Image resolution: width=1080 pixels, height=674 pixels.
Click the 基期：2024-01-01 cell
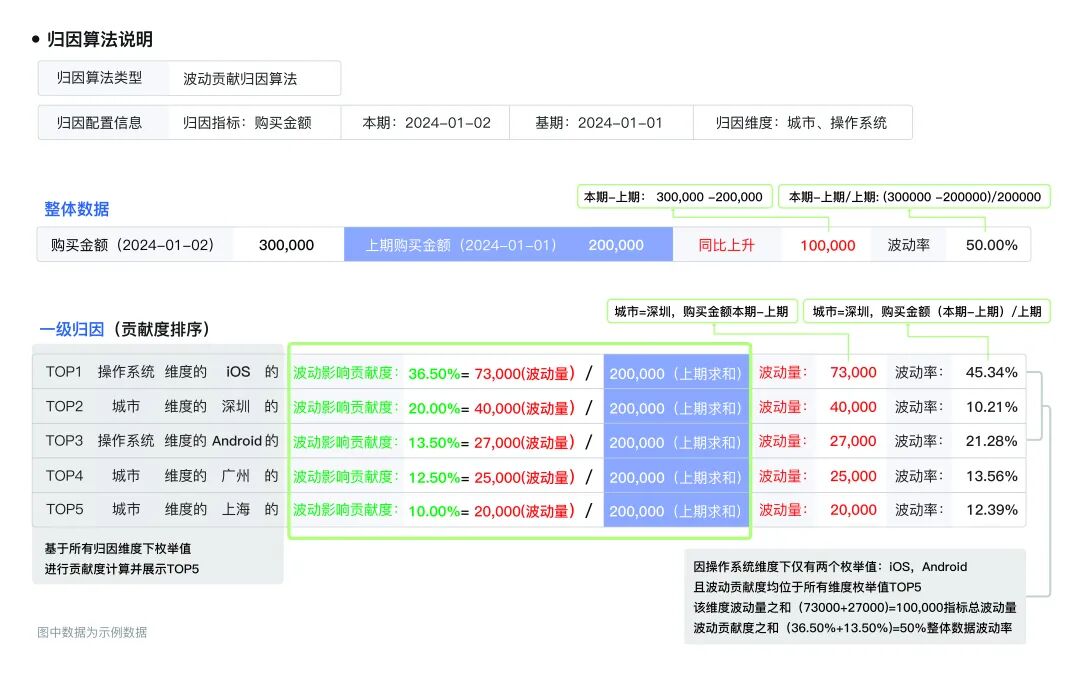click(x=599, y=123)
